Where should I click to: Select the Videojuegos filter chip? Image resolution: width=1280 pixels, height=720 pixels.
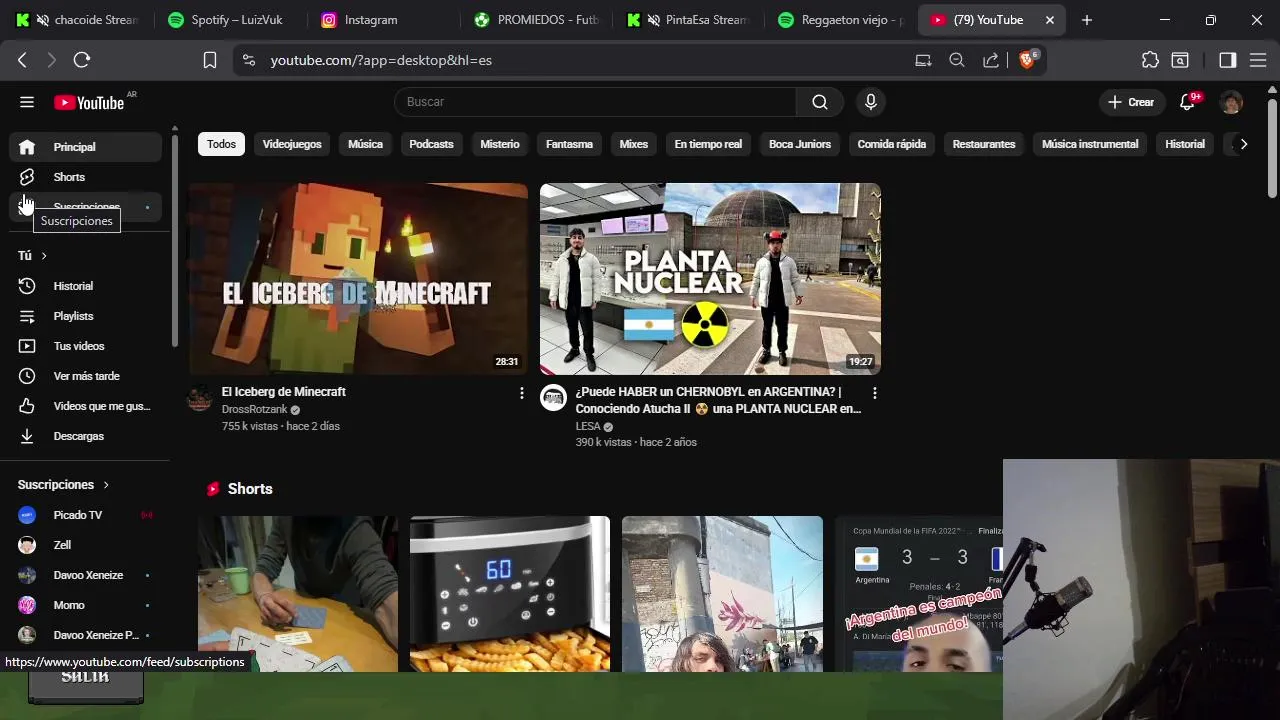[x=292, y=144]
